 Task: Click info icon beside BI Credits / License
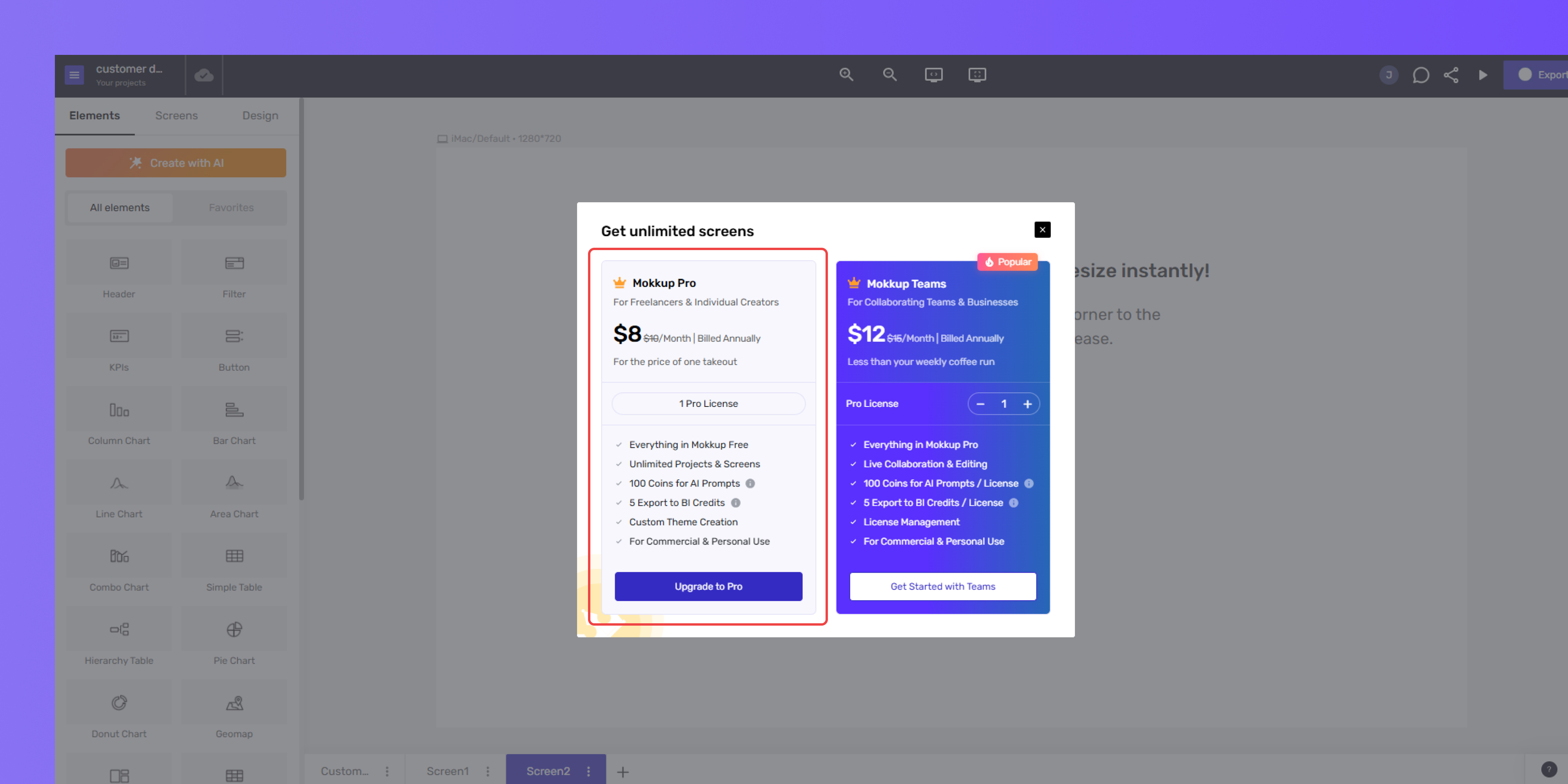[1013, 503]
